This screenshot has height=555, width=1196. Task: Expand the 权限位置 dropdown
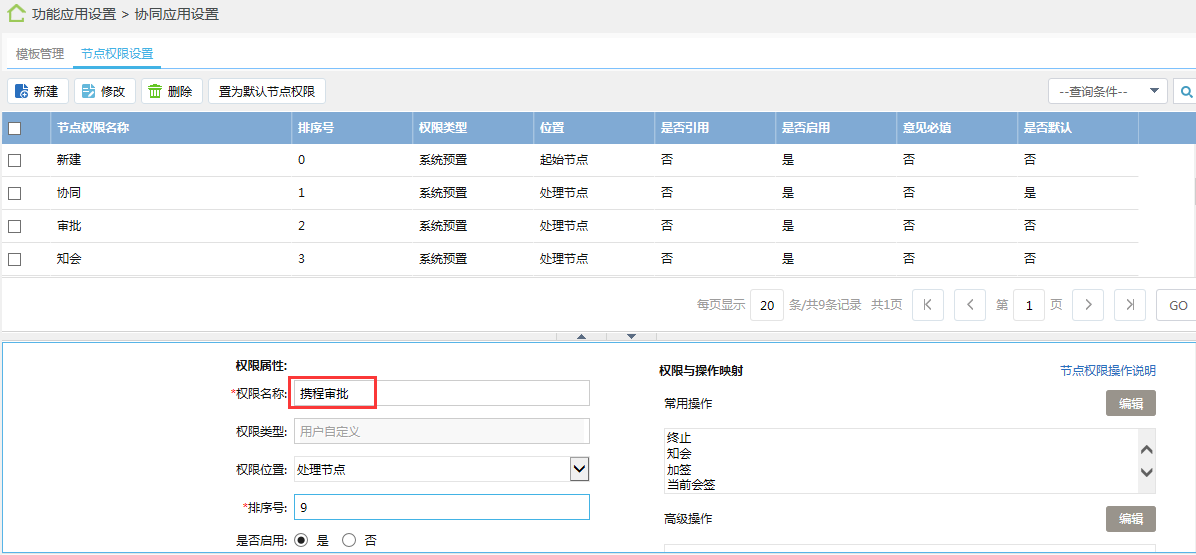pyautogui.click(x=578, y=469)
